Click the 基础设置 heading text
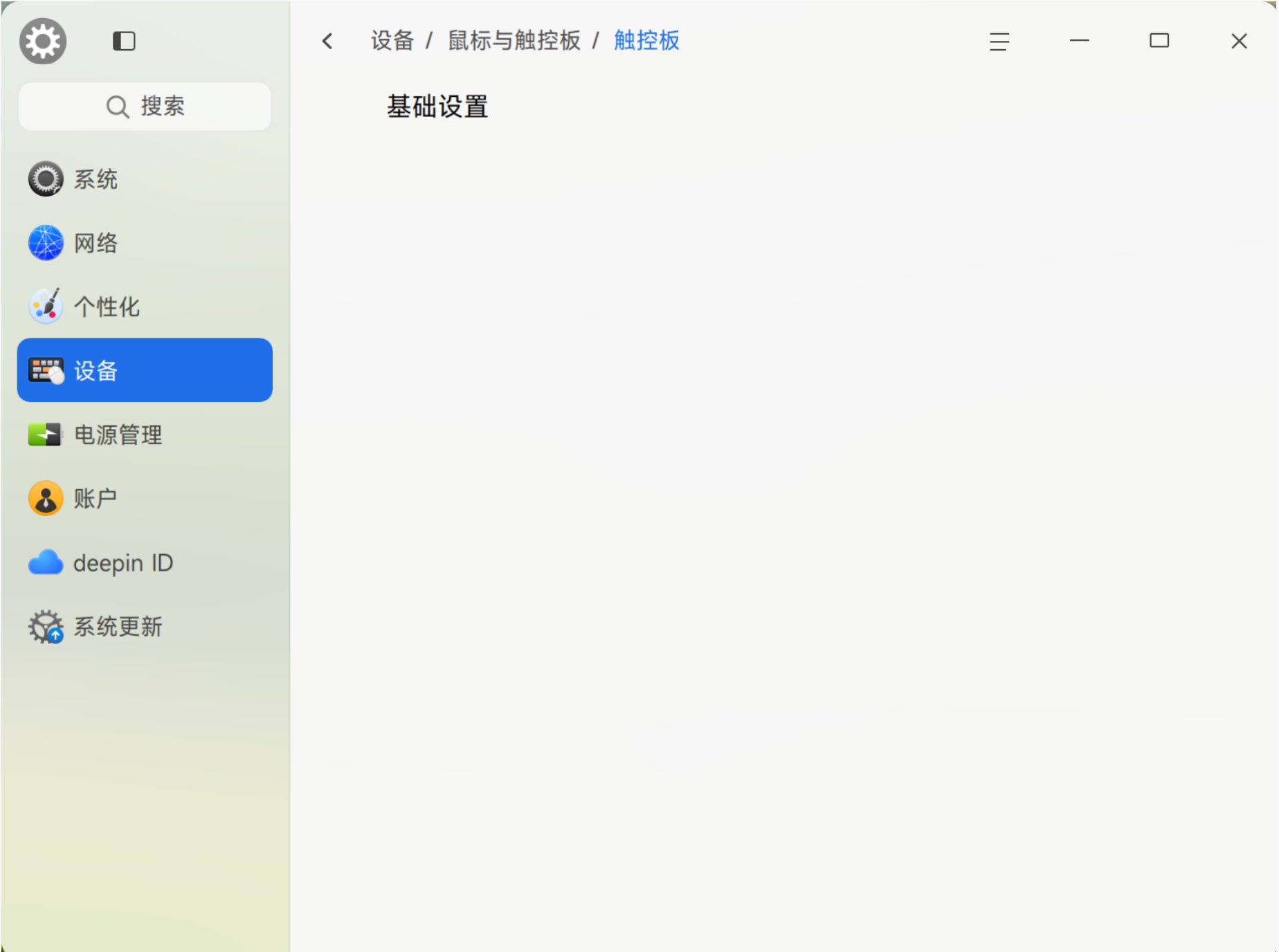This screenshot has height=952, width=1279. click(437, 107)
